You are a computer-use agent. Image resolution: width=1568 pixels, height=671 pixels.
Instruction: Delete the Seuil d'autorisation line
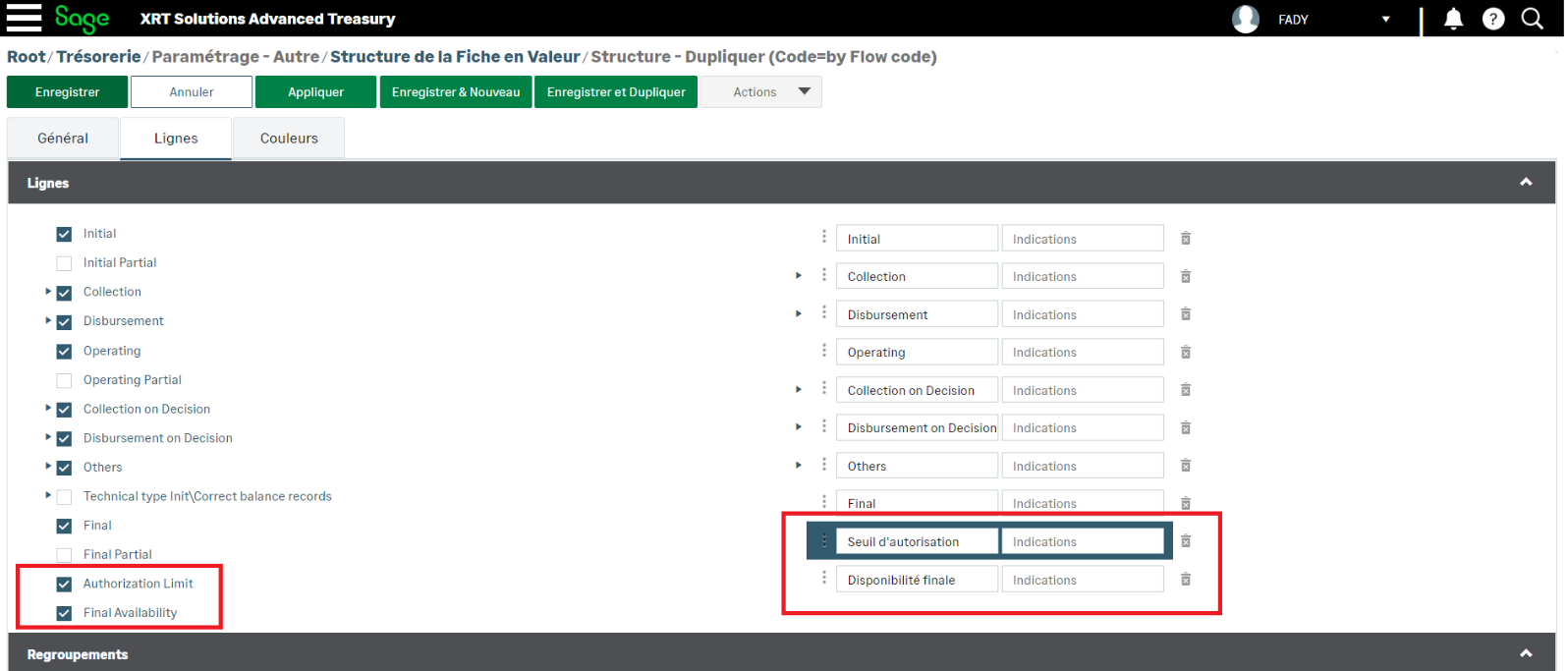[x=1186, y=541]
